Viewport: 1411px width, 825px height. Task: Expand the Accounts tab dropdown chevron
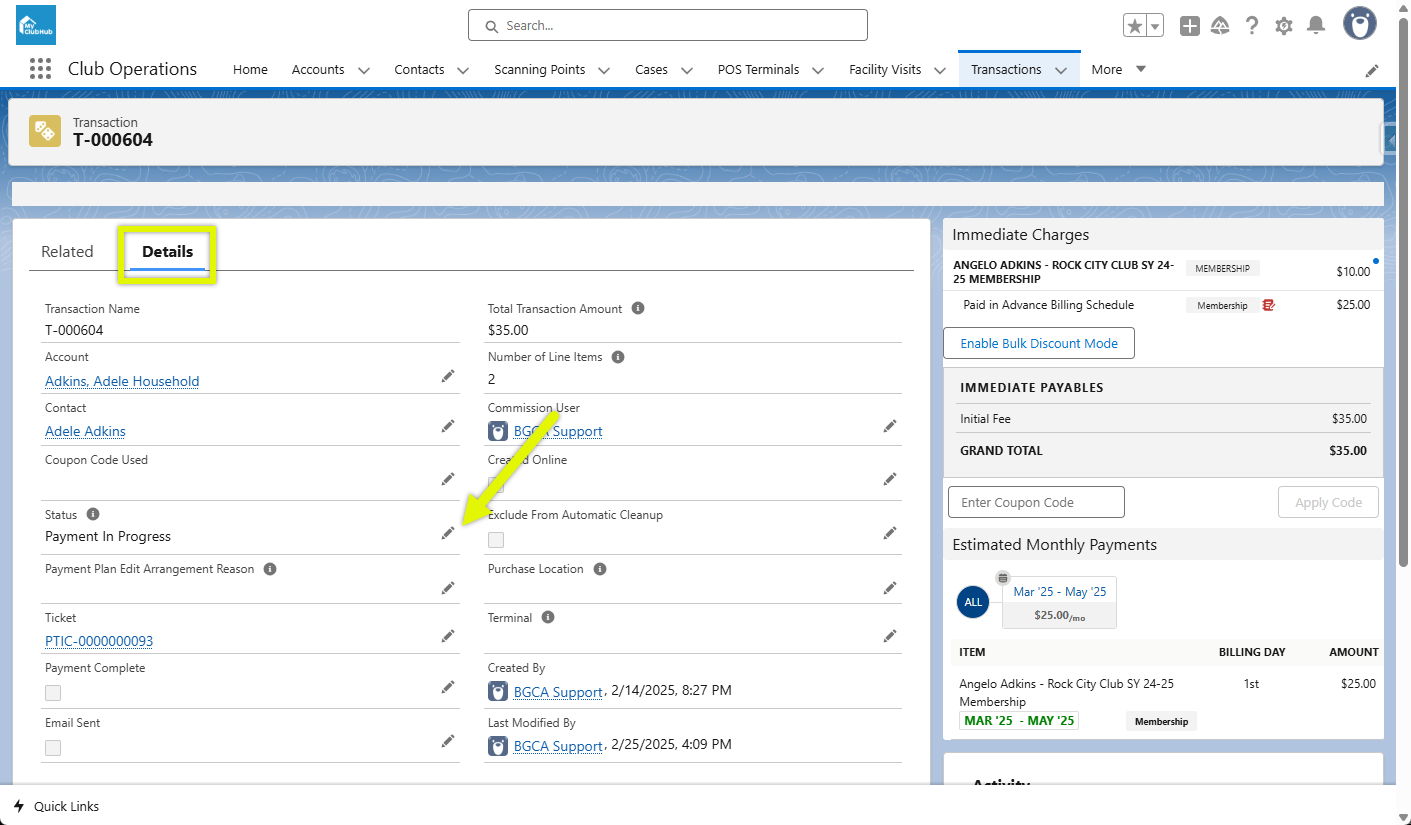(364, 70)
